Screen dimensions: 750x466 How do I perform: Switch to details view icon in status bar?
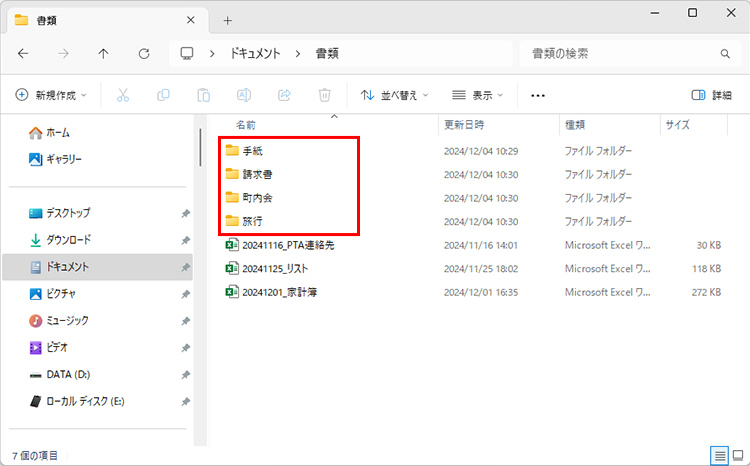pyautogui.click(x=718, y=455)
